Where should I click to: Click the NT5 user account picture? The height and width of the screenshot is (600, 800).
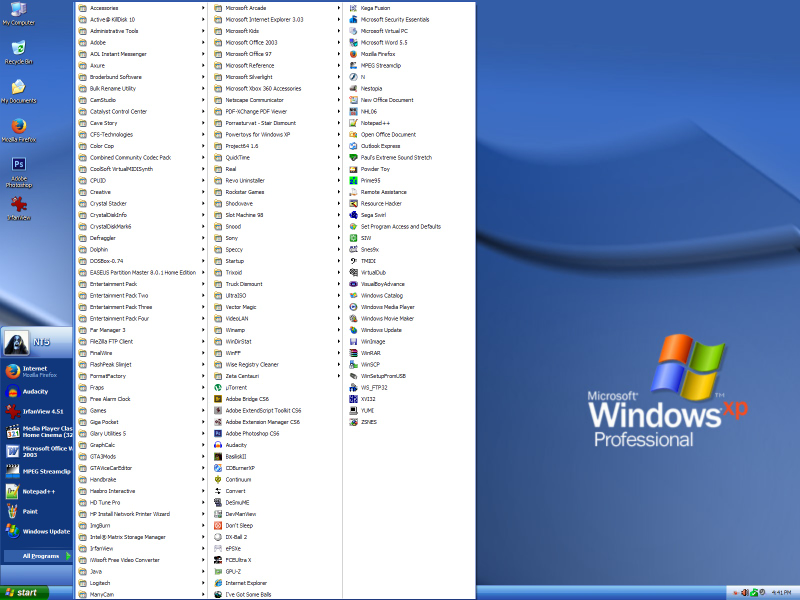[x=16, y=342]
